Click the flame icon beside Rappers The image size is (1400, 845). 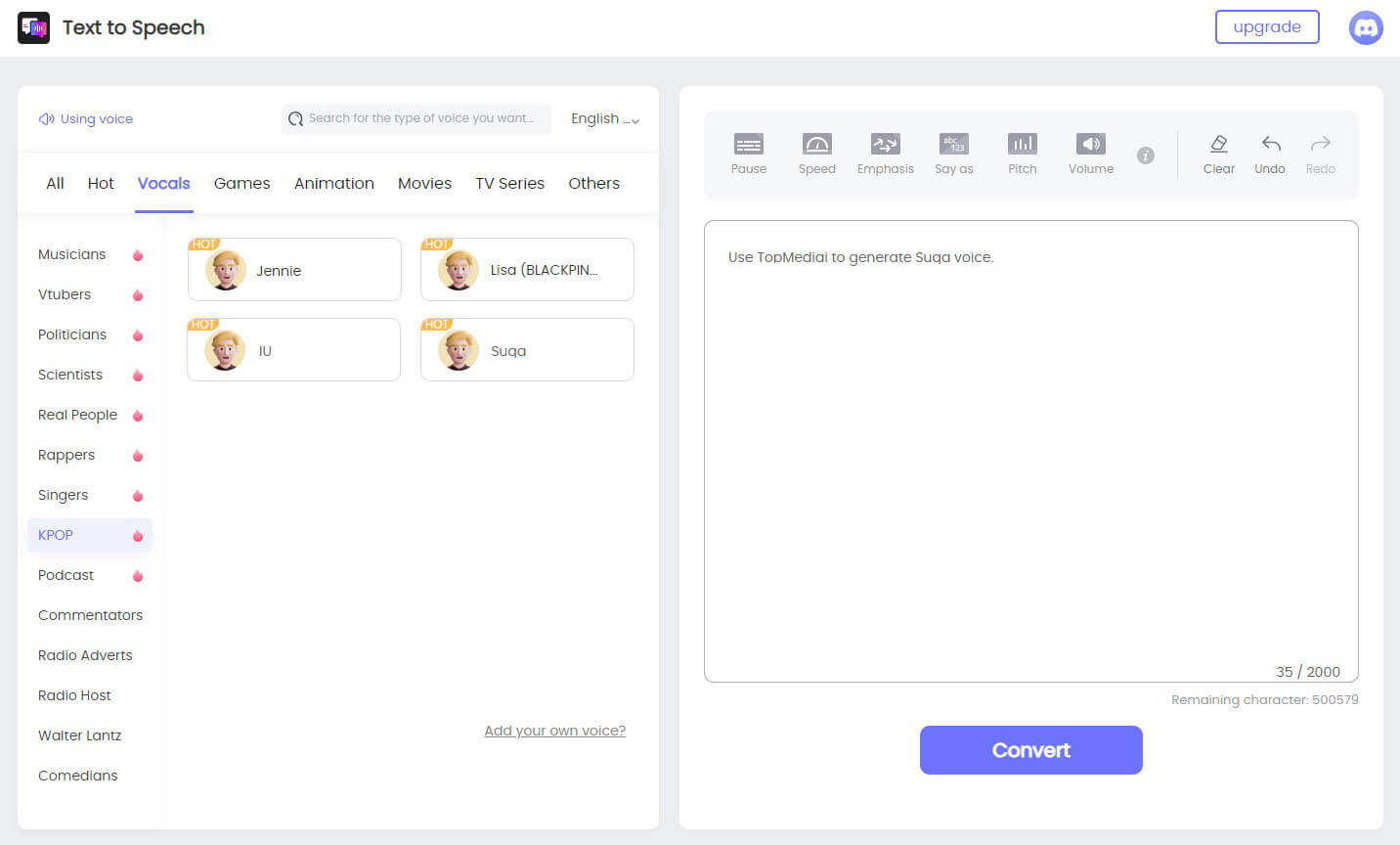pos(138,456)
